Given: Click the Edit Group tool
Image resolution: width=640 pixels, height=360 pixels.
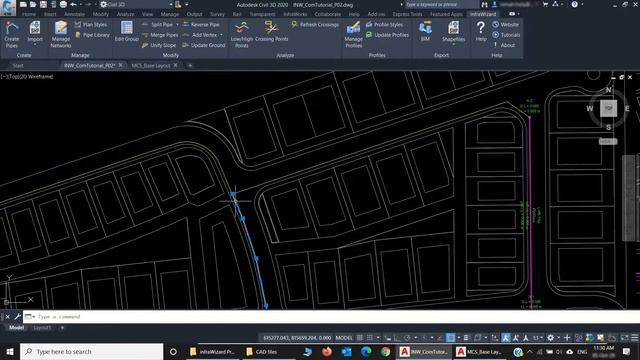Looking at the screenshot, I should click(x=127, y=31).
